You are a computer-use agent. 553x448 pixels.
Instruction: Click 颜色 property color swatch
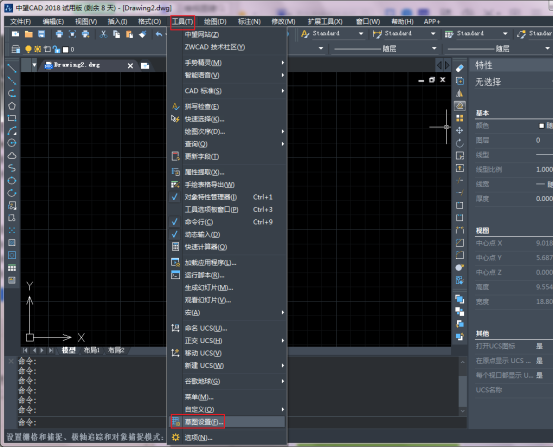point(542,126)
